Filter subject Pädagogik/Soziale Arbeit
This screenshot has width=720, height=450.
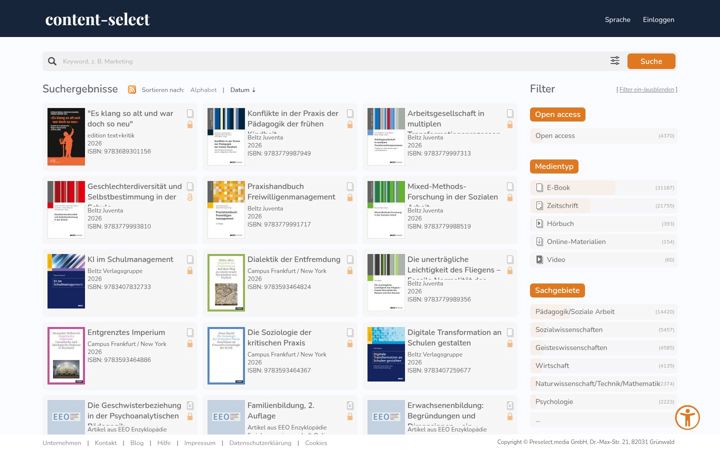603,312
